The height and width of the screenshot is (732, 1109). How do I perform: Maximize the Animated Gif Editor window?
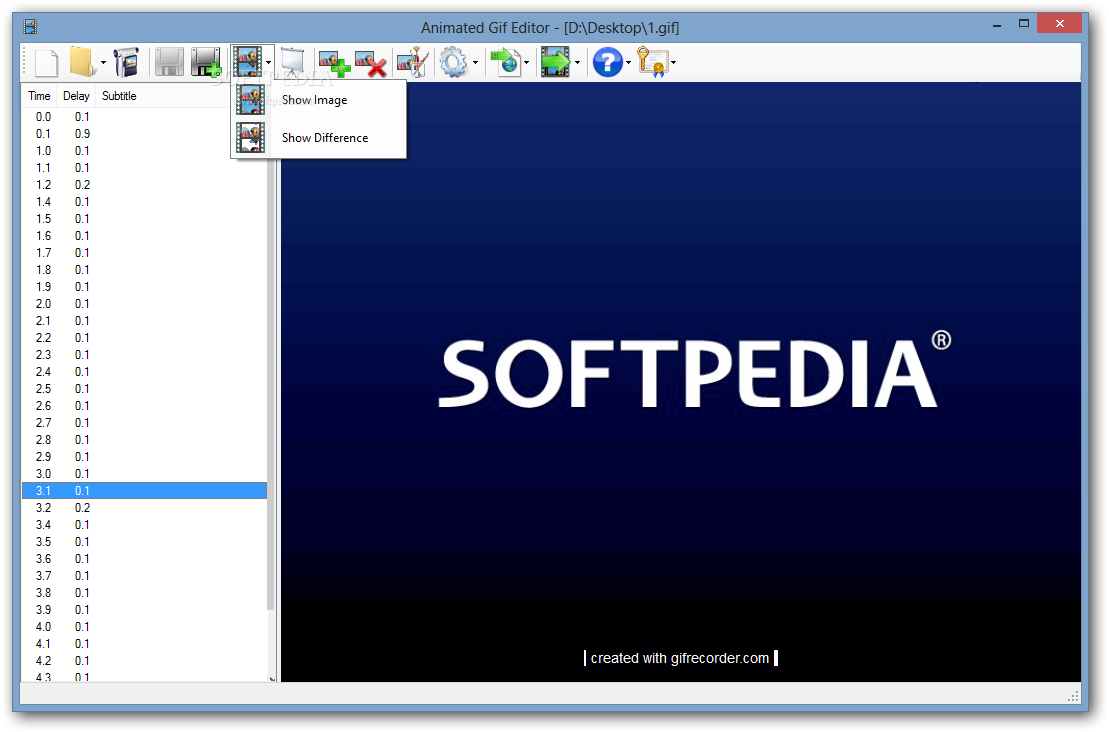[1023, 23]
